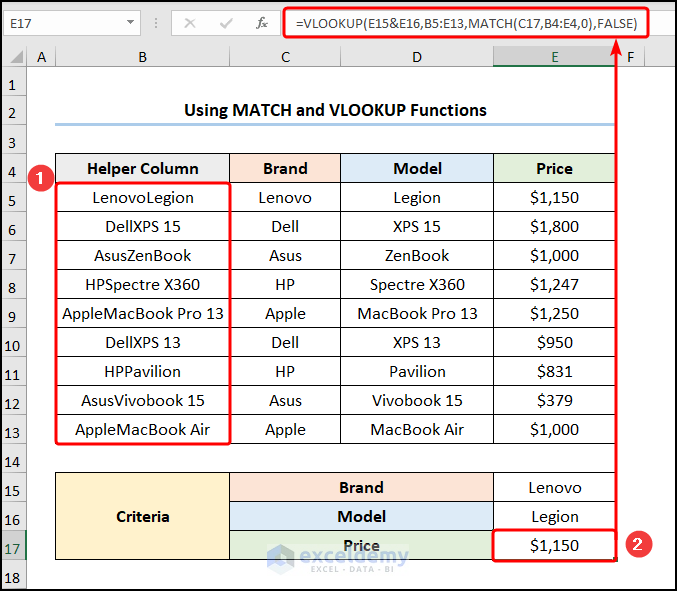
Task: Select the Model cell 'ZenBook'
Action: (x=417, y=255)
